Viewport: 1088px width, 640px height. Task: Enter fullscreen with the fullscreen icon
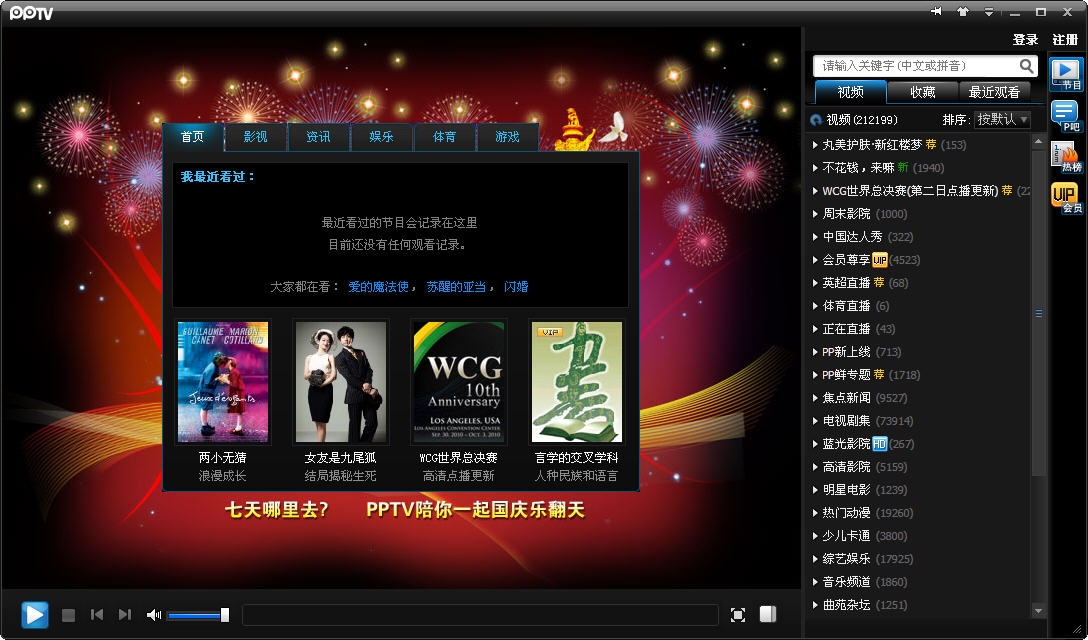(738, 614)
